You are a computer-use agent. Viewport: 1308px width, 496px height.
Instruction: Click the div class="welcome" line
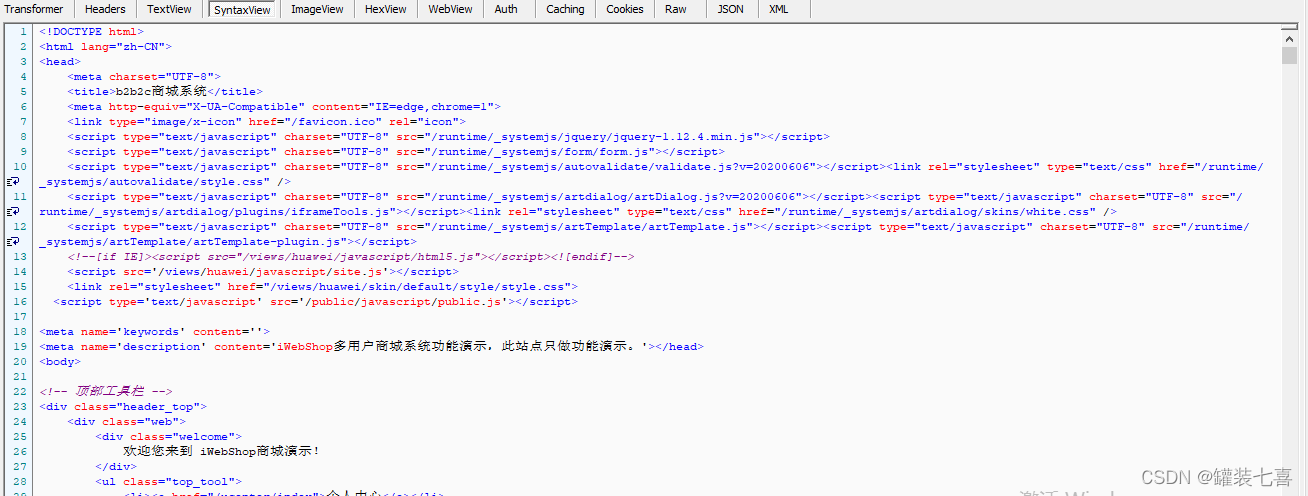pyautogui.click(x=168, y=437)
